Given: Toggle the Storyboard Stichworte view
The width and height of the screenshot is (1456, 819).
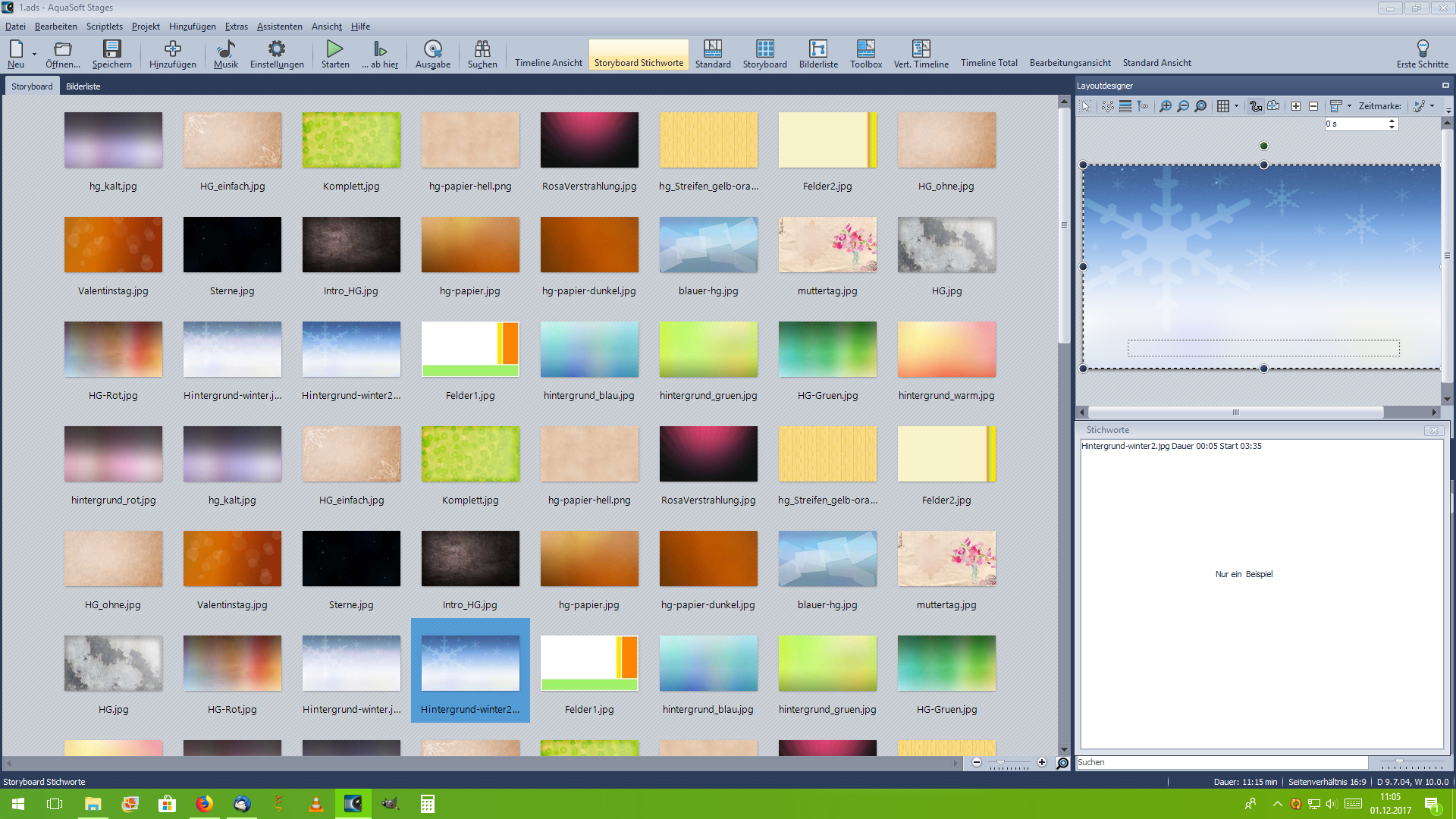Looking at the screenshot, I should (639, 63).
